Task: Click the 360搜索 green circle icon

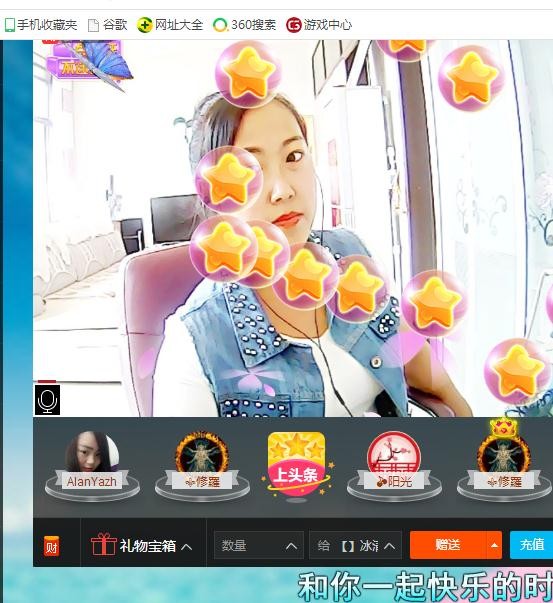Action: 220,25
